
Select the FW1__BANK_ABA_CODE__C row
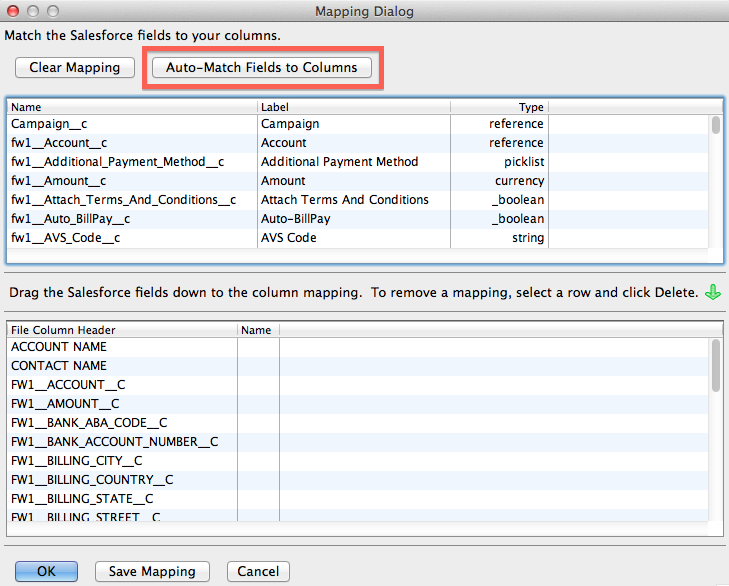pyautogui.click(x=358, y=423)
